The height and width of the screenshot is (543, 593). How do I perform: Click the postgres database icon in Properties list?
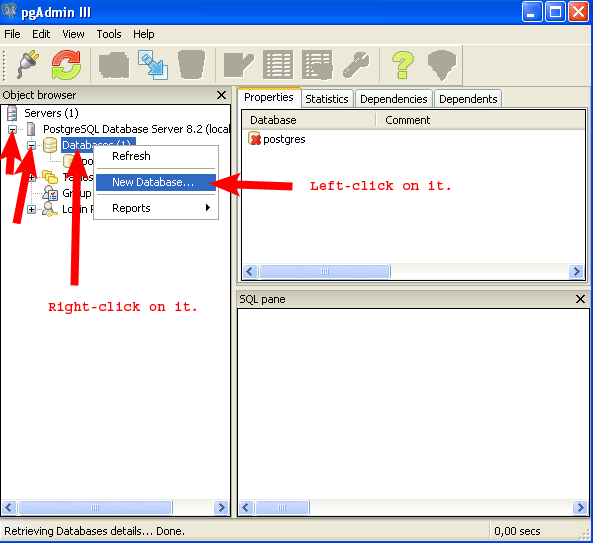pyautogui.click(x=255, y=139)
